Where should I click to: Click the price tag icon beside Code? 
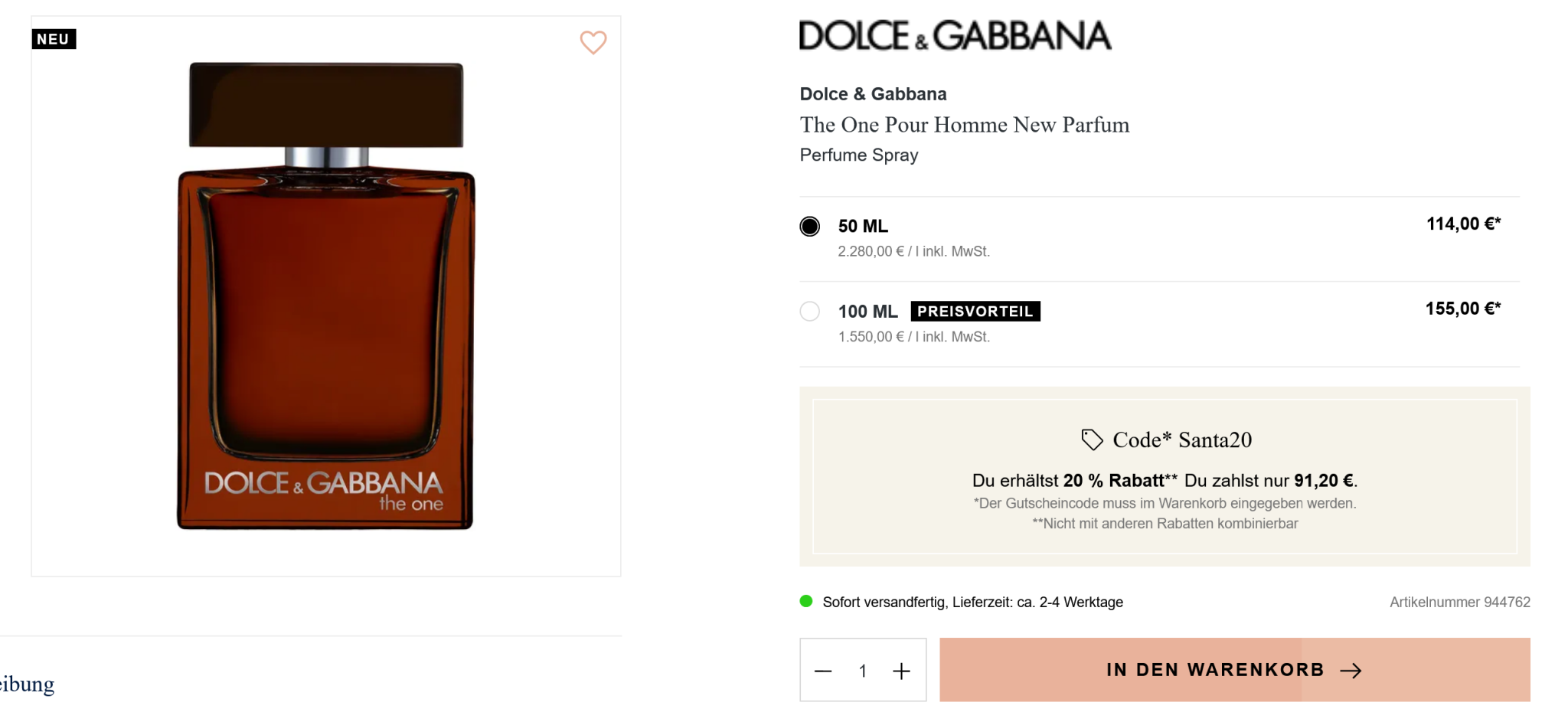(x=1092, y=439)
